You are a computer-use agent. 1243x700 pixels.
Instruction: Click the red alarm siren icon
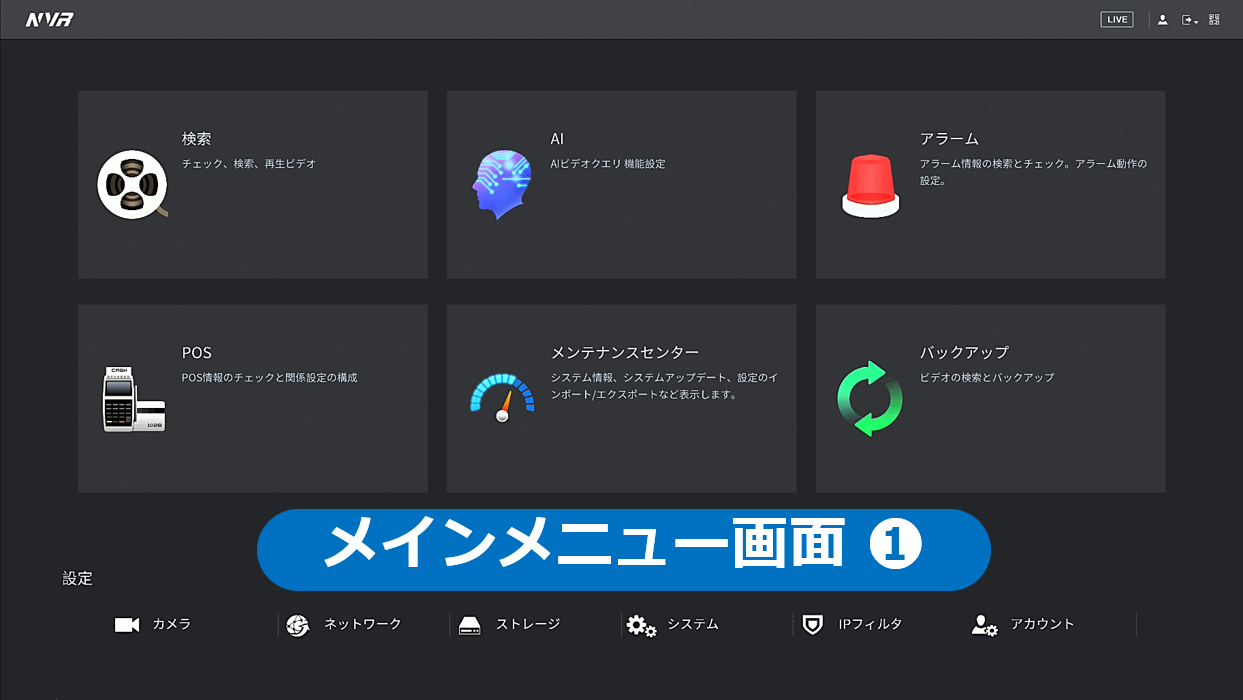(x=870, y=186)
